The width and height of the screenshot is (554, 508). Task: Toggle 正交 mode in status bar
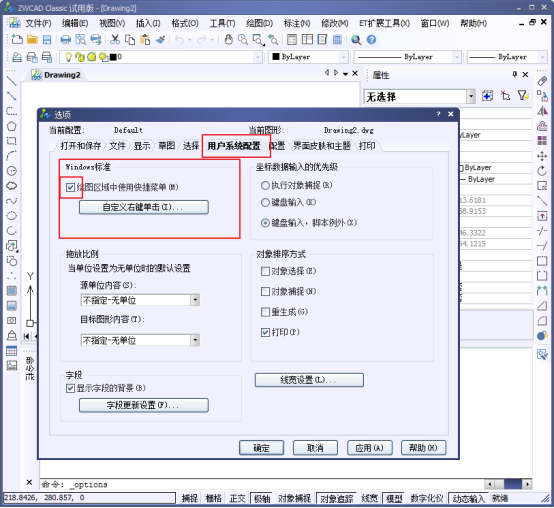[237, 498]
